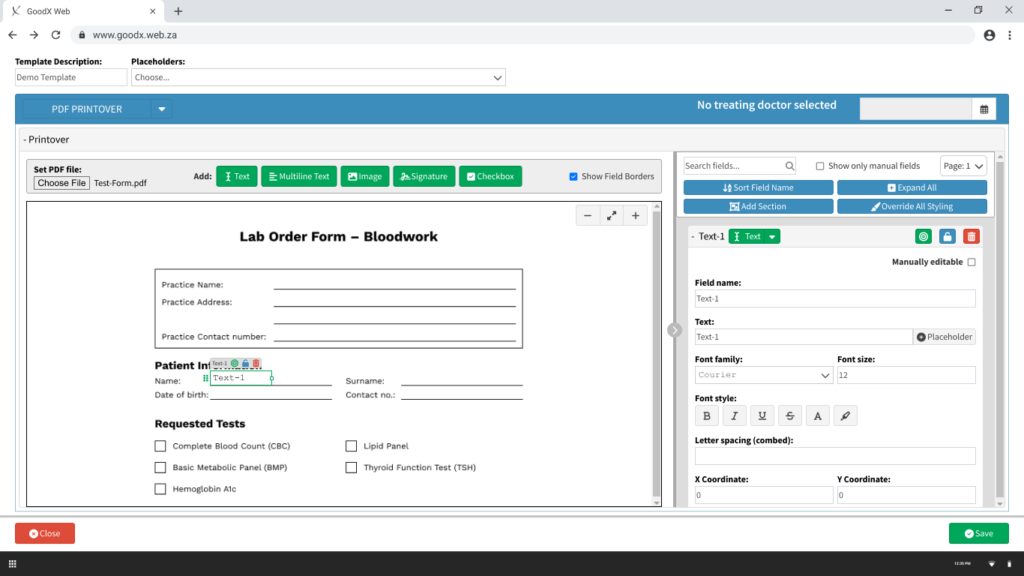Delete Text-1 field with red trash icon
The height and width of the screenshot is (576, 1024).
[971, 236]
